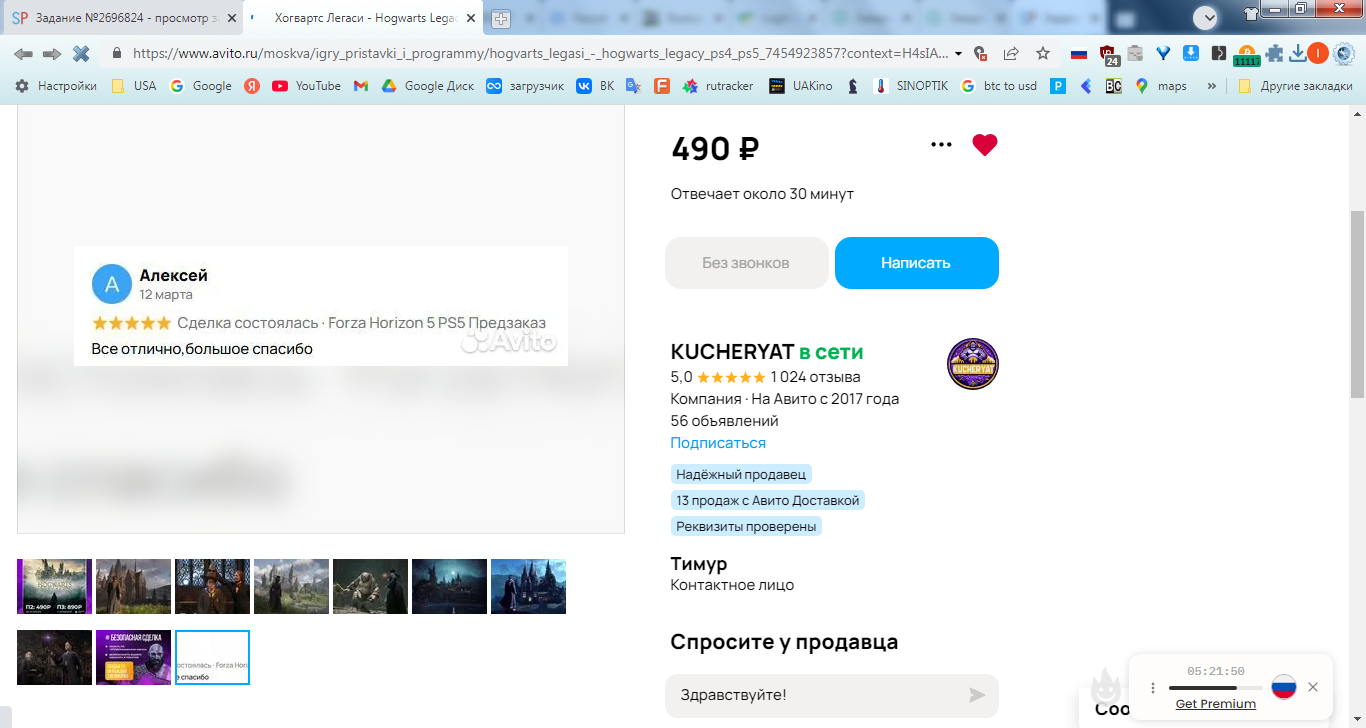
Task: Select the purple Безопасная сделка thumbnail
Action: click(133, 657)
